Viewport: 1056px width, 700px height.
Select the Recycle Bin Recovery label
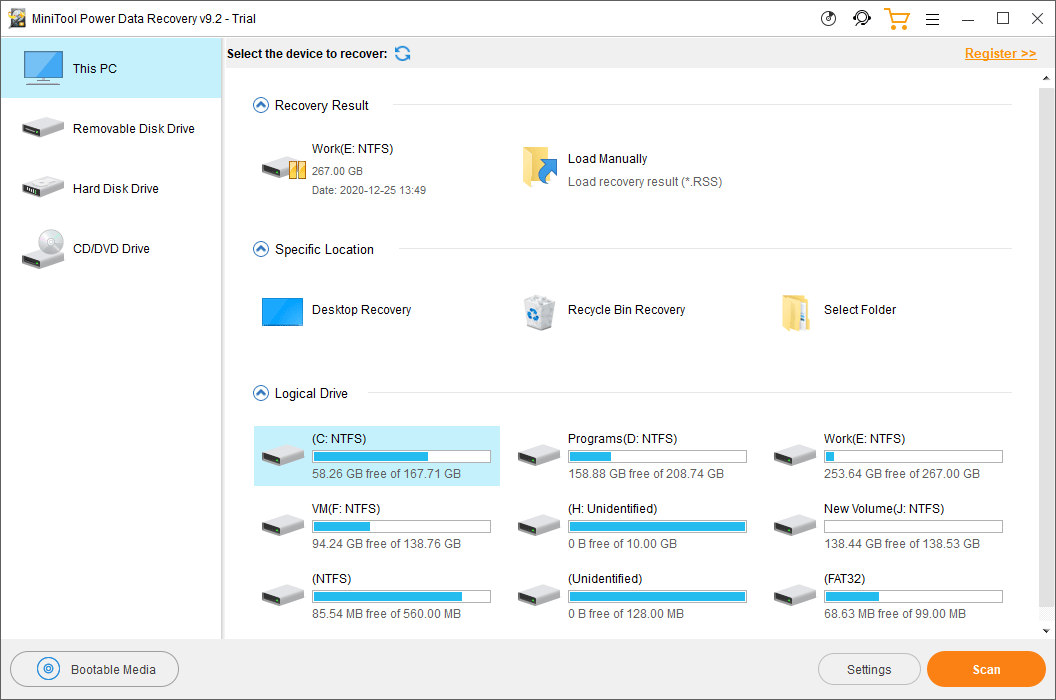(x=626, y=310)
